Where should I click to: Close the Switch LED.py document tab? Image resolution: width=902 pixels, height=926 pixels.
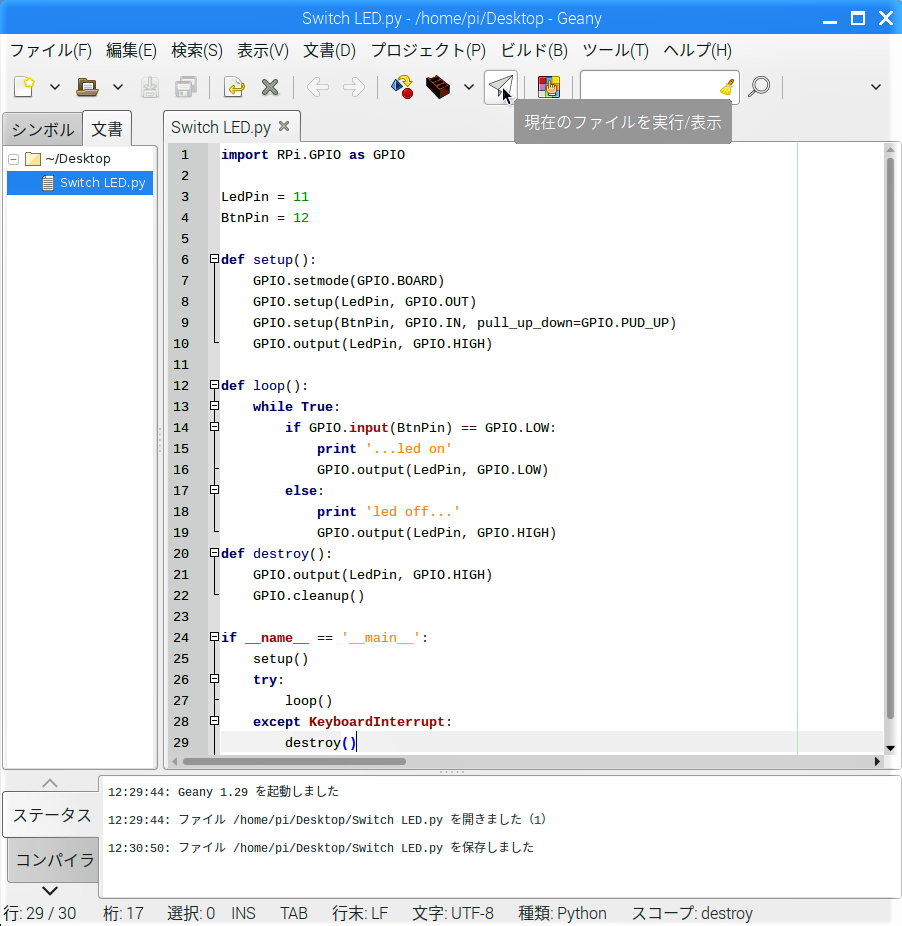click(284, 126)
